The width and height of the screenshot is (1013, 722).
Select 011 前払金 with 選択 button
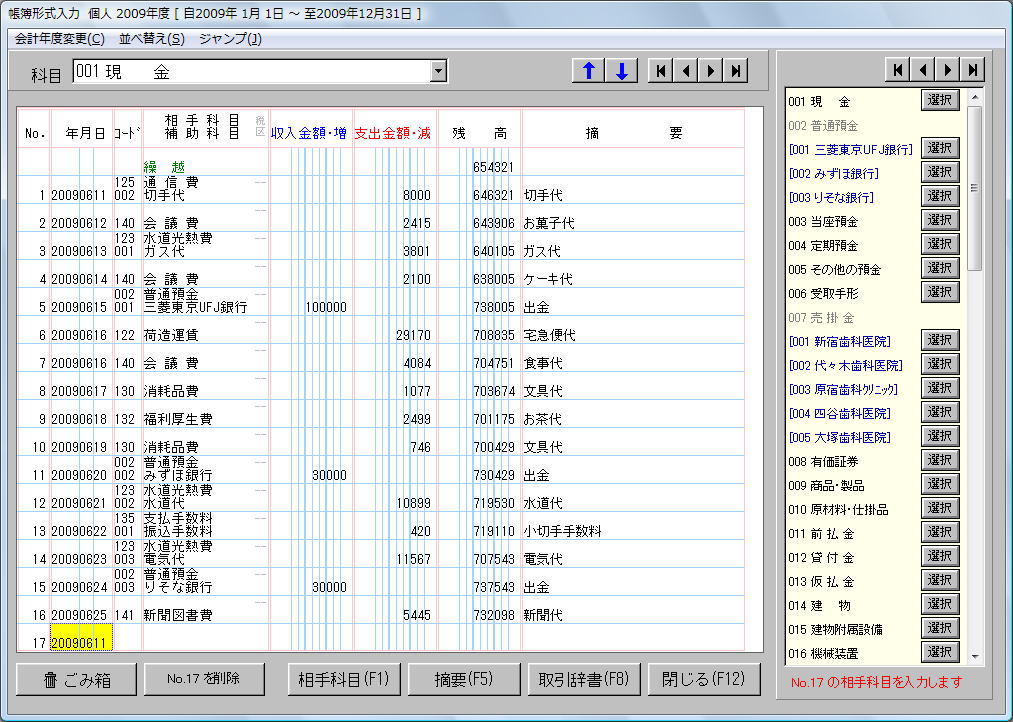940,532
